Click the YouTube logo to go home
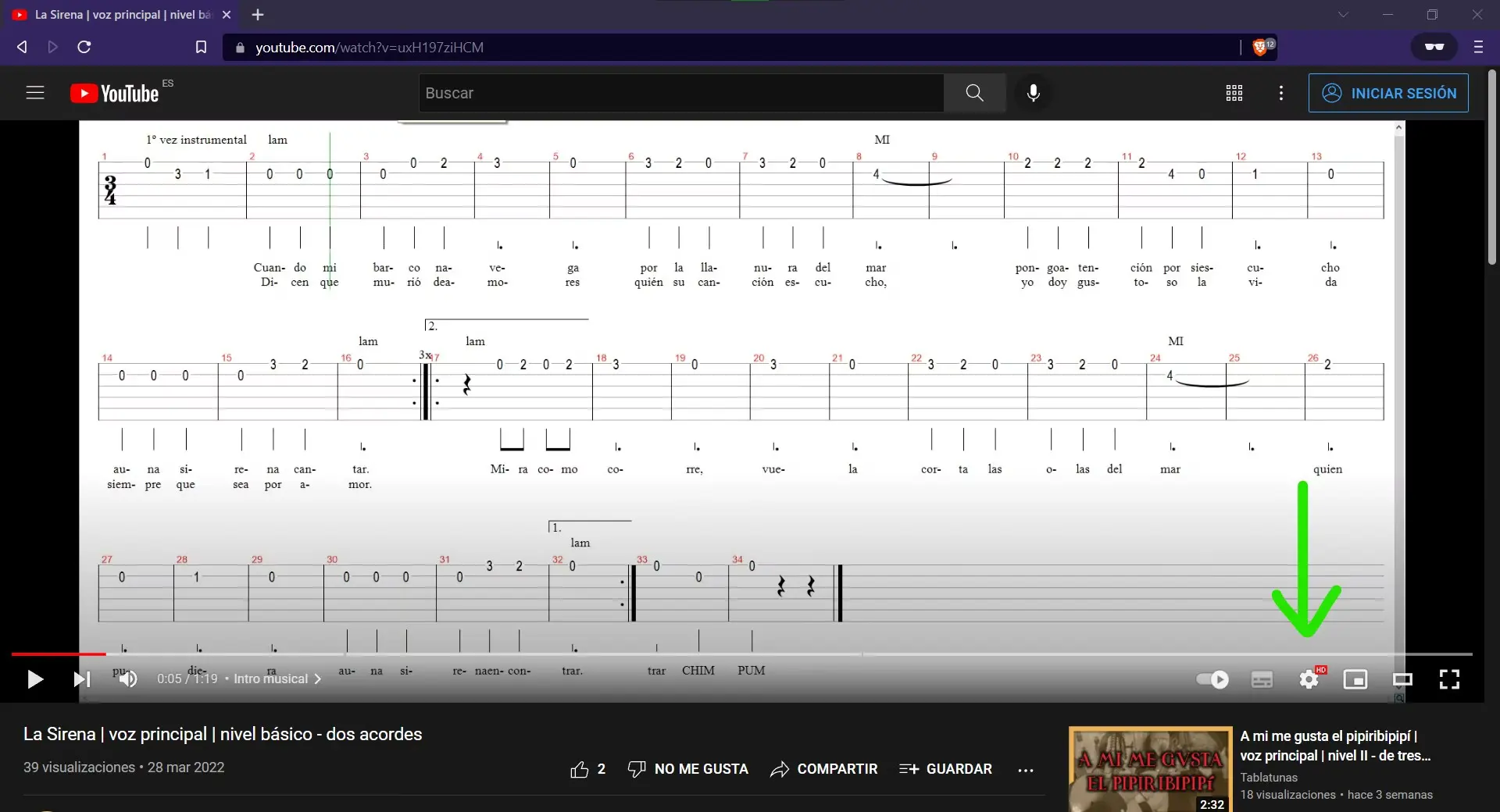 (116, 92)
